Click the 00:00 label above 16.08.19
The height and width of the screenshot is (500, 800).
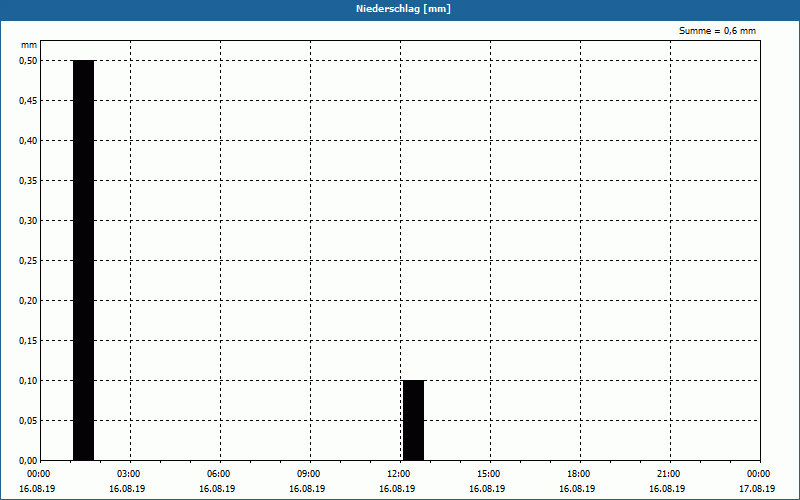pyautogui.click(x=37, y=474)
